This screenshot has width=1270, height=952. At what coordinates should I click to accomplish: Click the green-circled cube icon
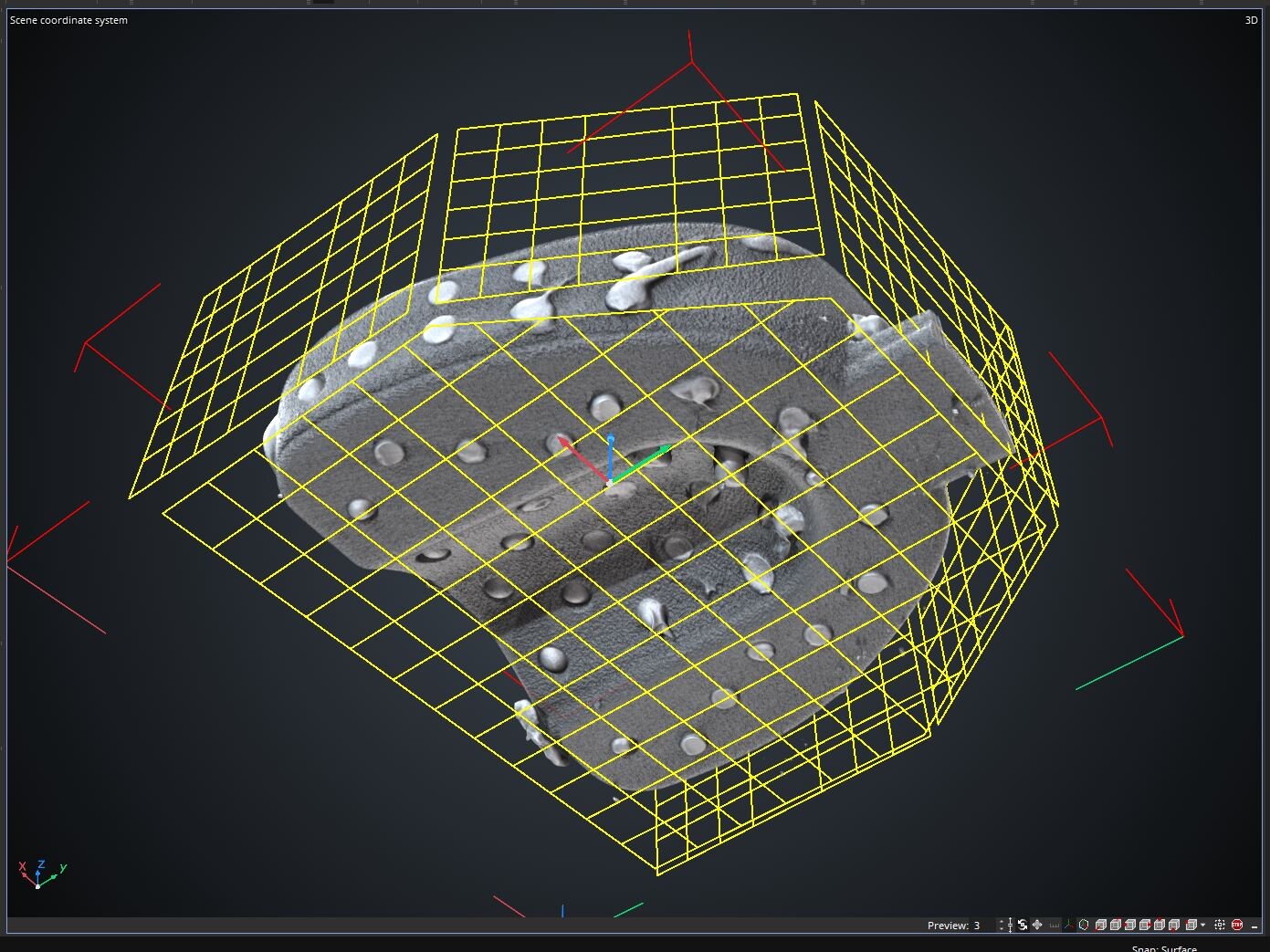click(x=1084, y=925)
